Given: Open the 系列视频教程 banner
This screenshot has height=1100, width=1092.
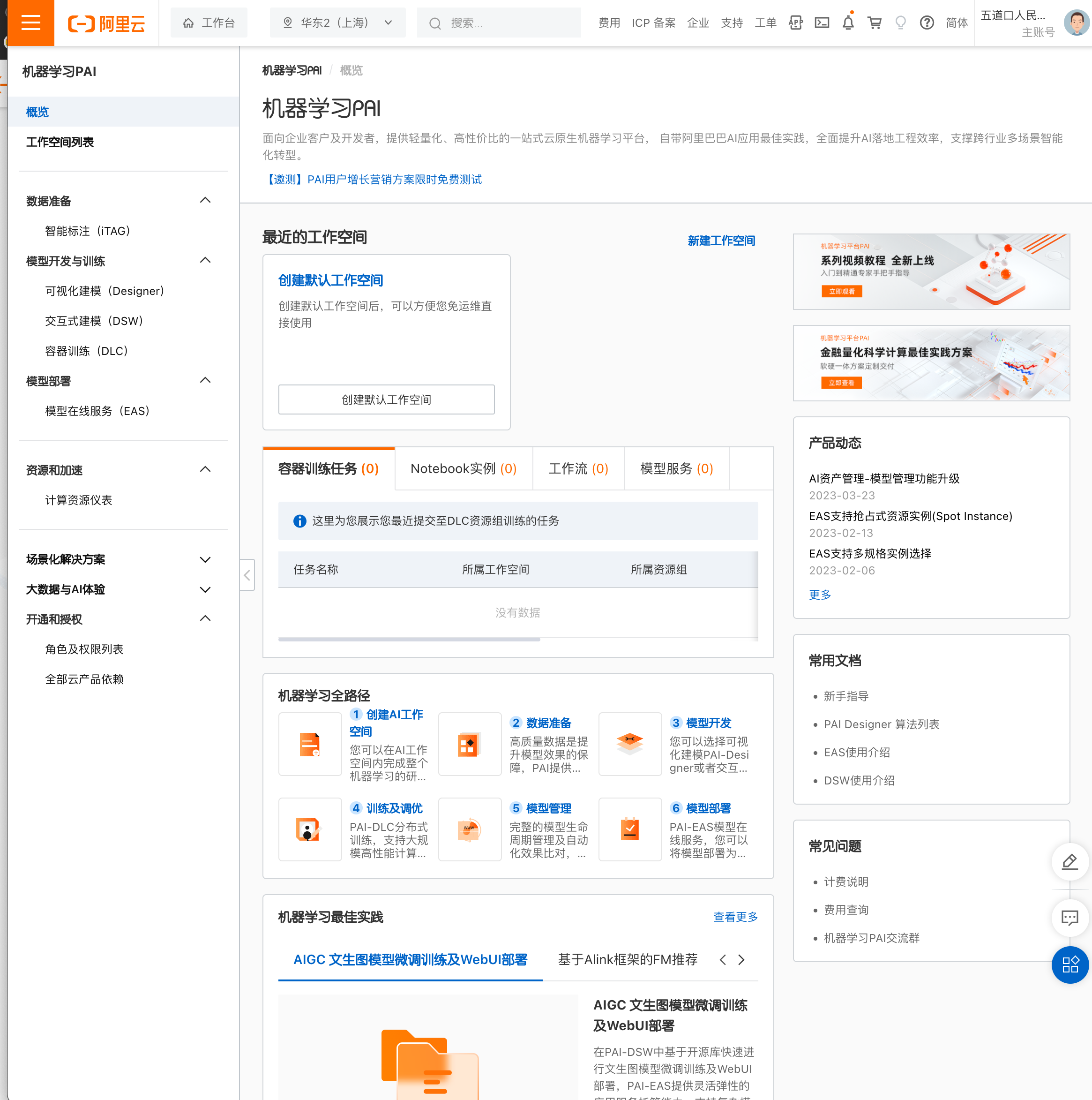Looking at the screenshot, I should (932, 271).
